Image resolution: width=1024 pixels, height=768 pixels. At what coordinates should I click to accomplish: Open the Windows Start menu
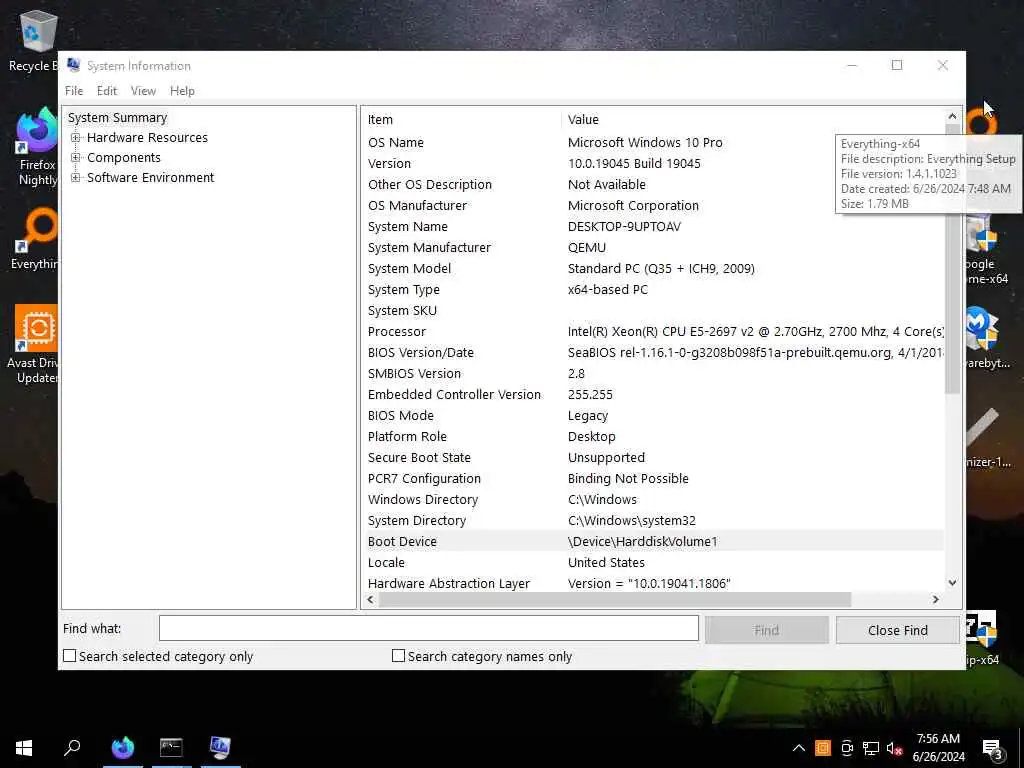[24, 748]
